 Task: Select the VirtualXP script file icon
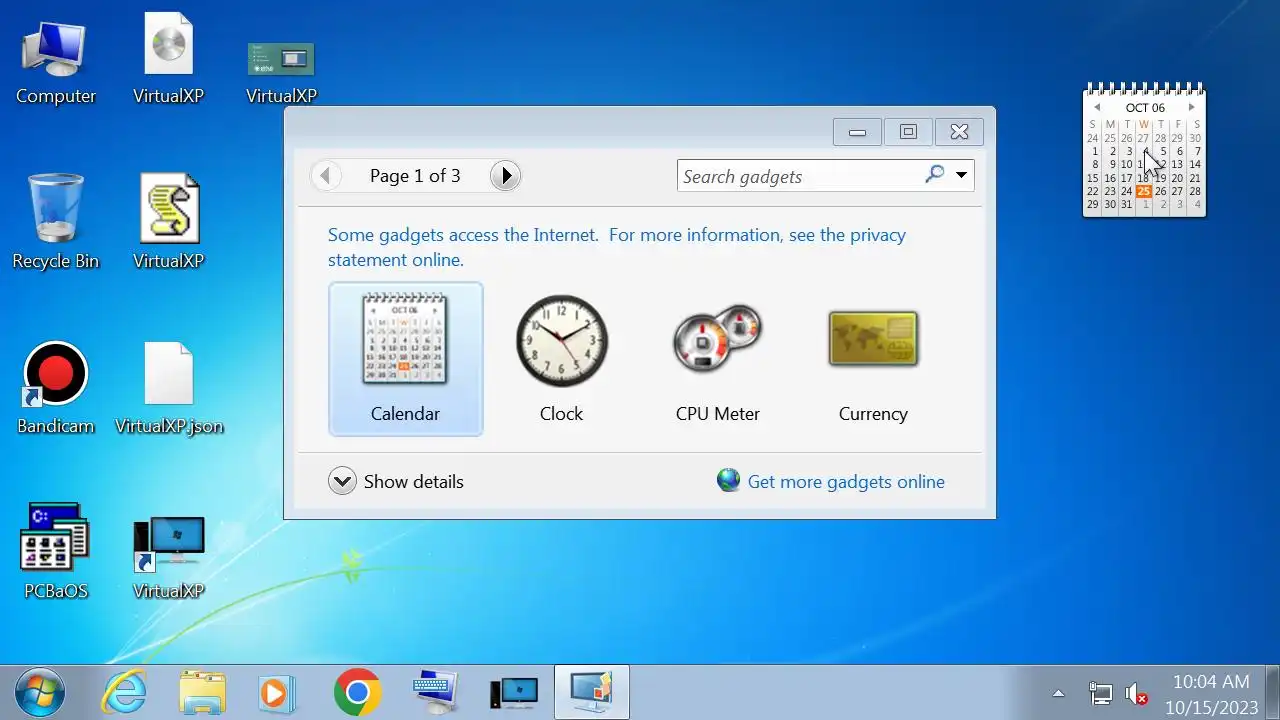tap(168, 222)
